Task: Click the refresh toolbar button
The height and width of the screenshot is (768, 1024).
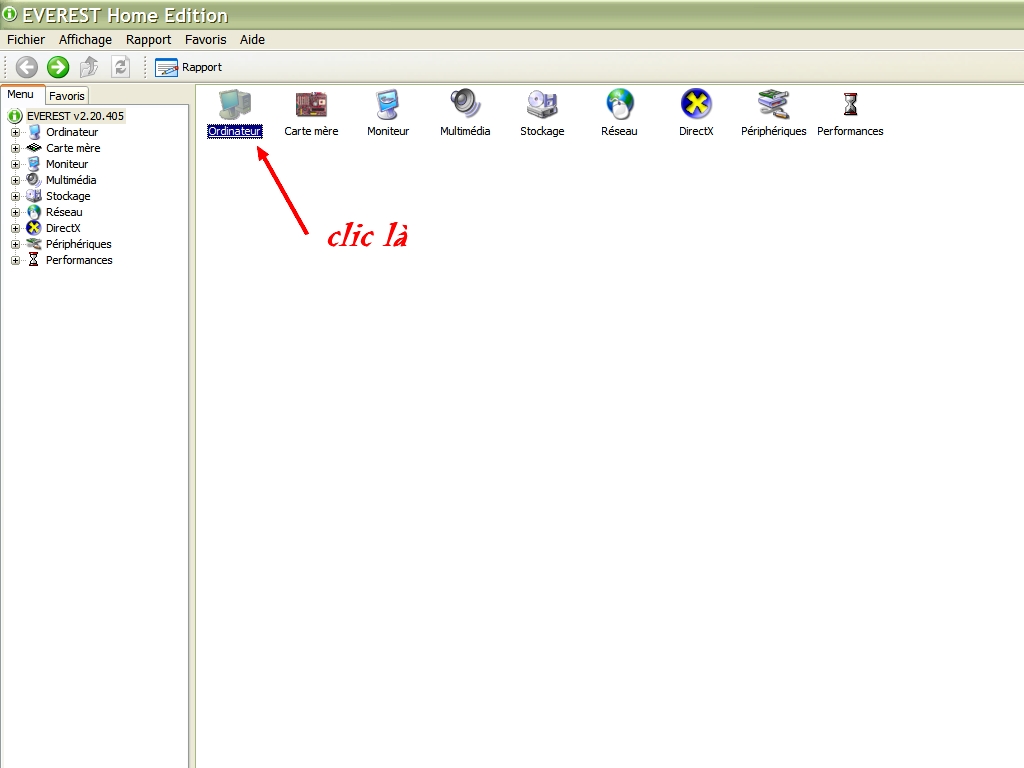Action: point(121,67)
